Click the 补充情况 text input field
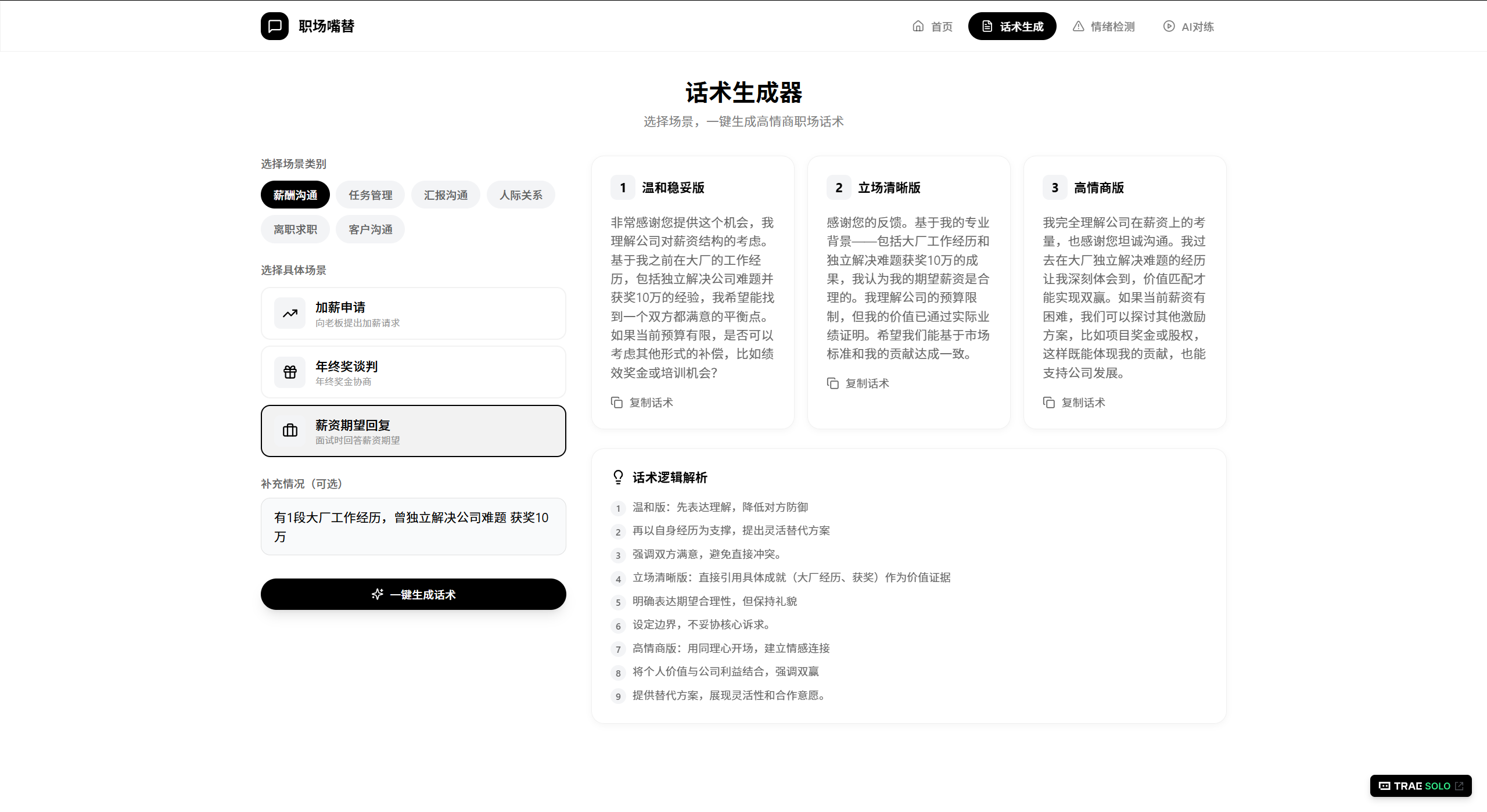Image resolution: width=1487 pixels, height=812 pixels. pos(414,527)
